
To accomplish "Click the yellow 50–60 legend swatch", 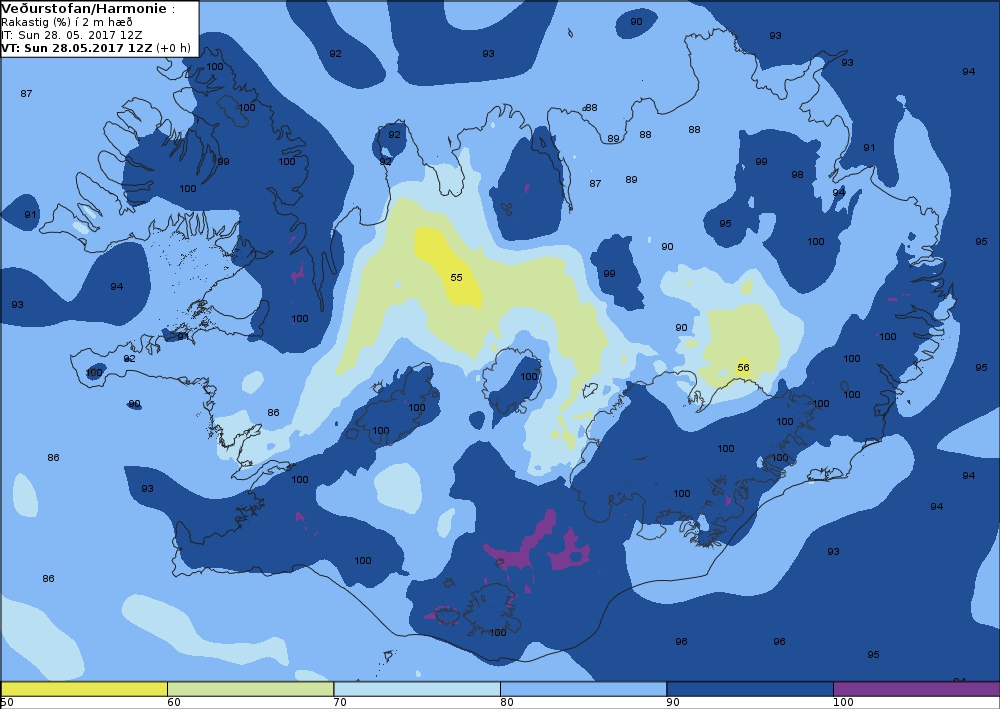I will point(84,689).
